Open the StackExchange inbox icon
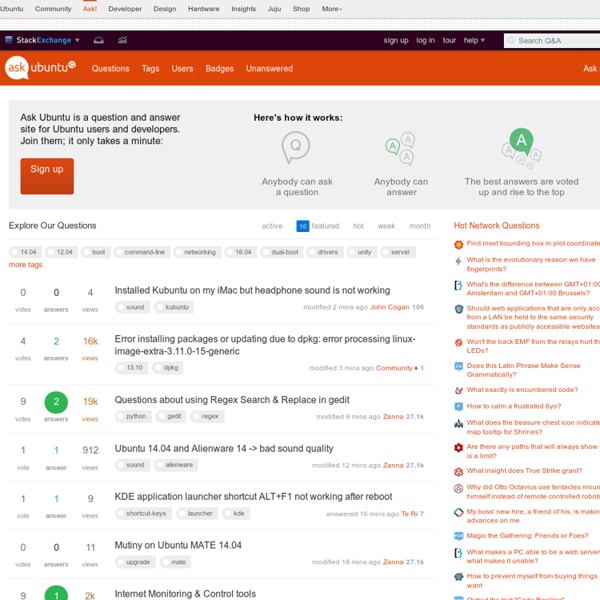Viewport: 600px width, 600px height. (x=98, y=40)
